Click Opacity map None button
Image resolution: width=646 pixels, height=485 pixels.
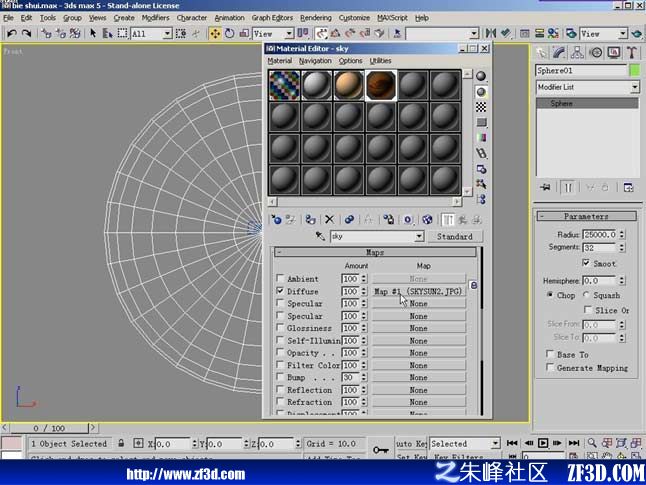(x=419, y=353)
